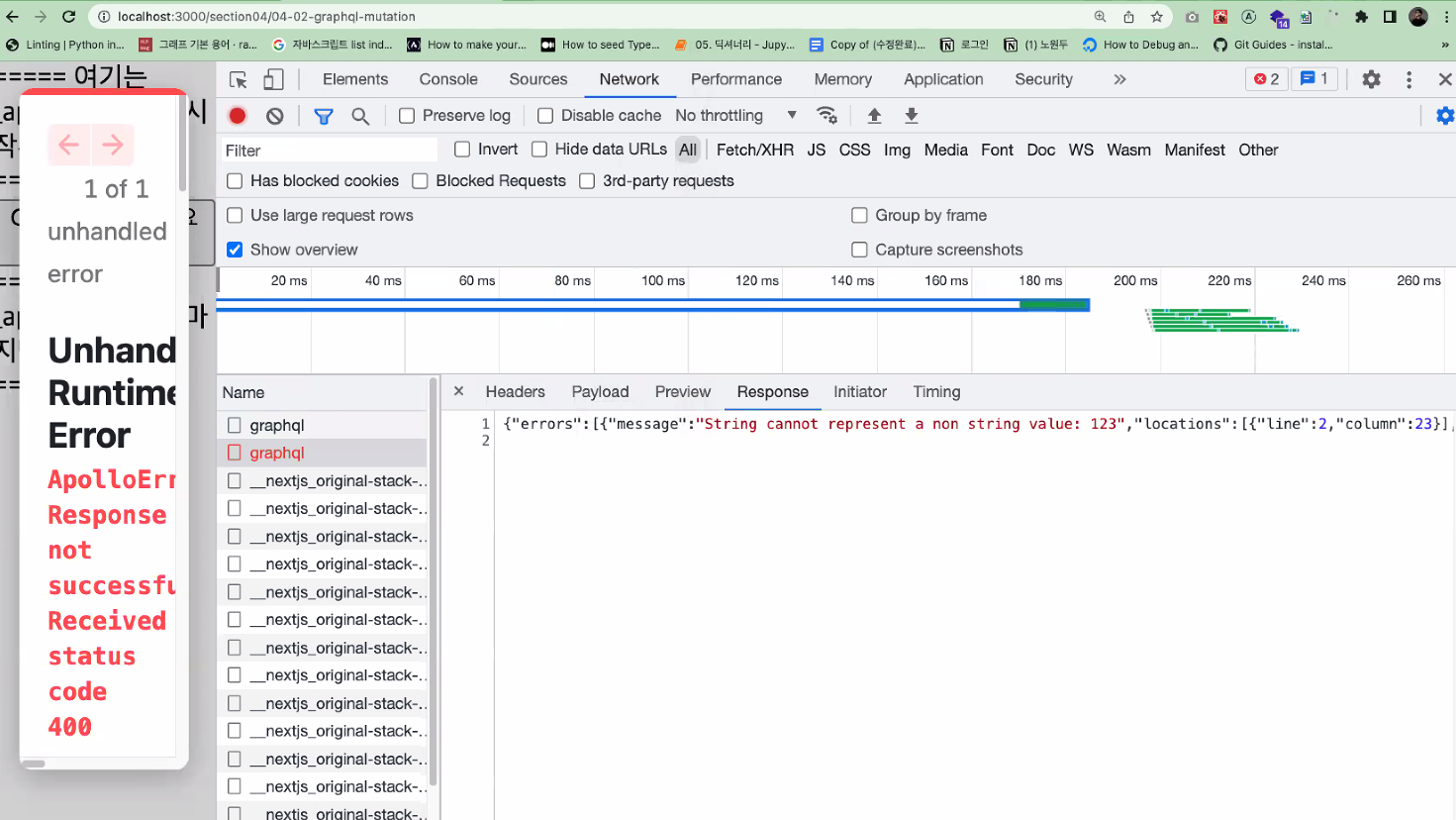1456x820 pixels.
Task: Click the profile avatar in Chrome toolbar
Action: tap(1418, 17)
